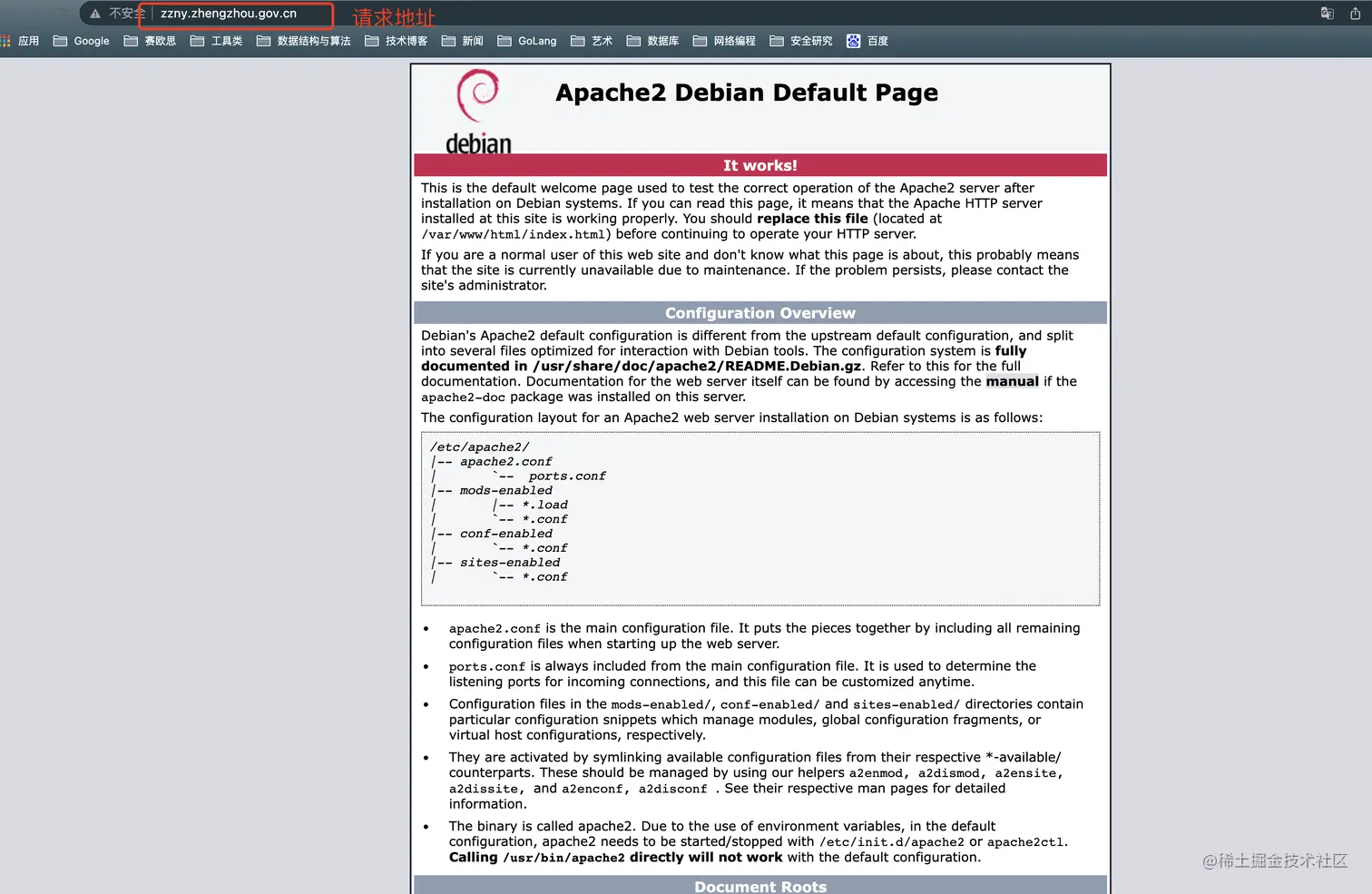
Task: Open the 新闻 bookmarks folder
Action: (462, 41)
